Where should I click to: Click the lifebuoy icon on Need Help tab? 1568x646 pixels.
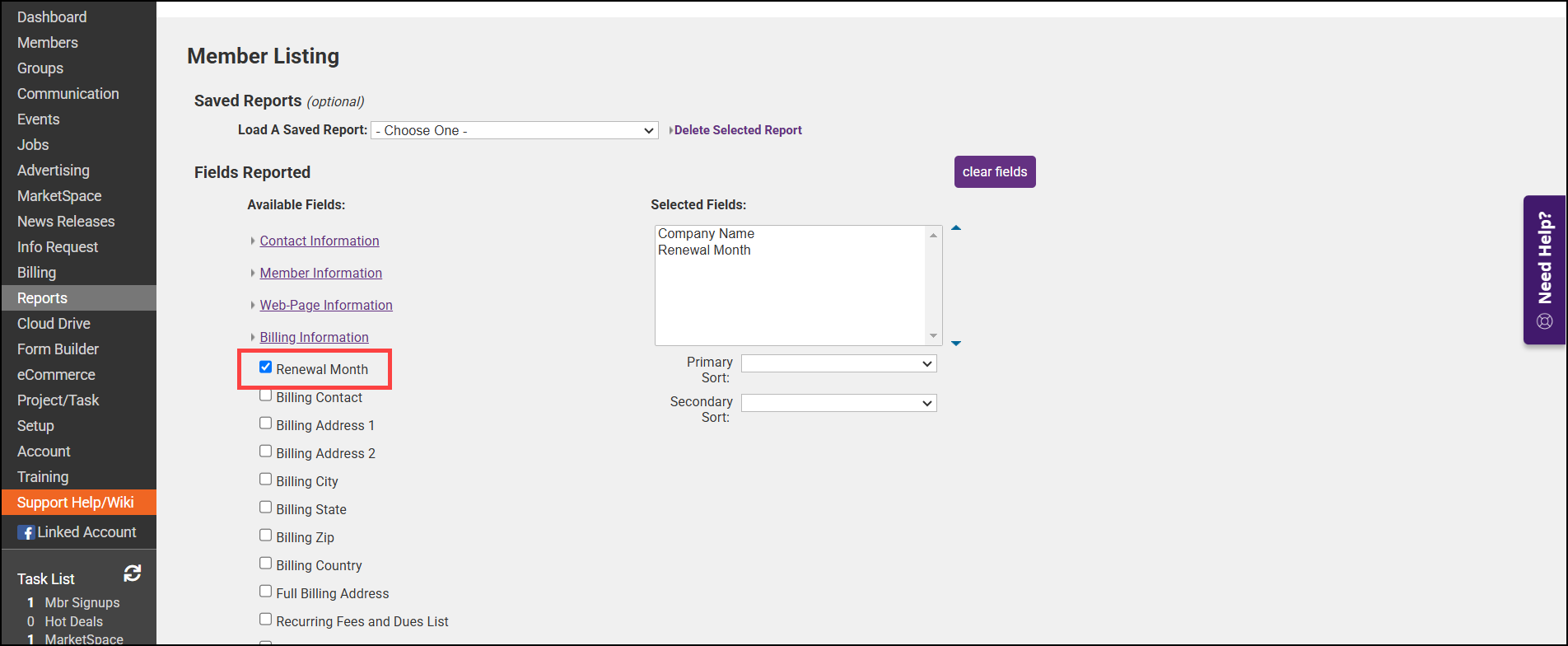pyautogui.click(x=1545, y=321)
